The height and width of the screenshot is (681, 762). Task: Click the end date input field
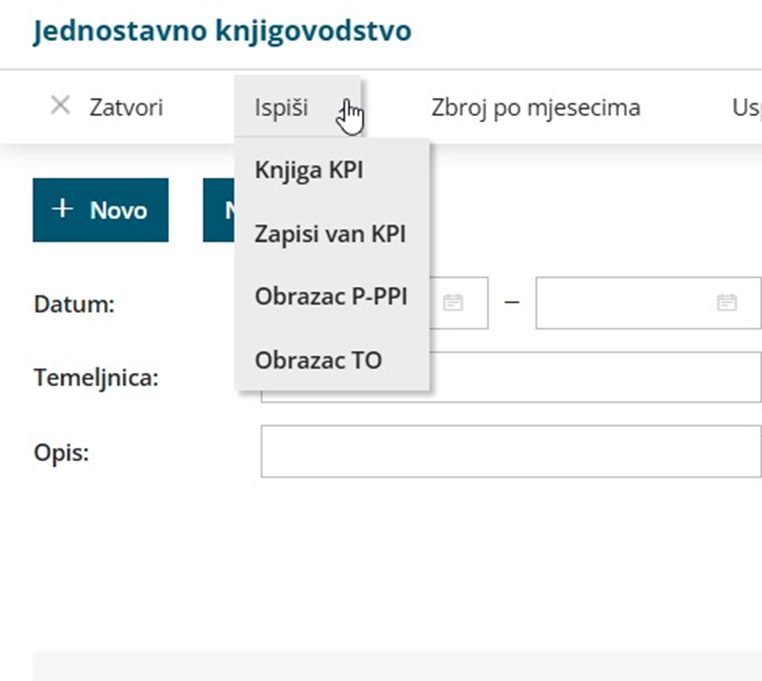[648, 303]
